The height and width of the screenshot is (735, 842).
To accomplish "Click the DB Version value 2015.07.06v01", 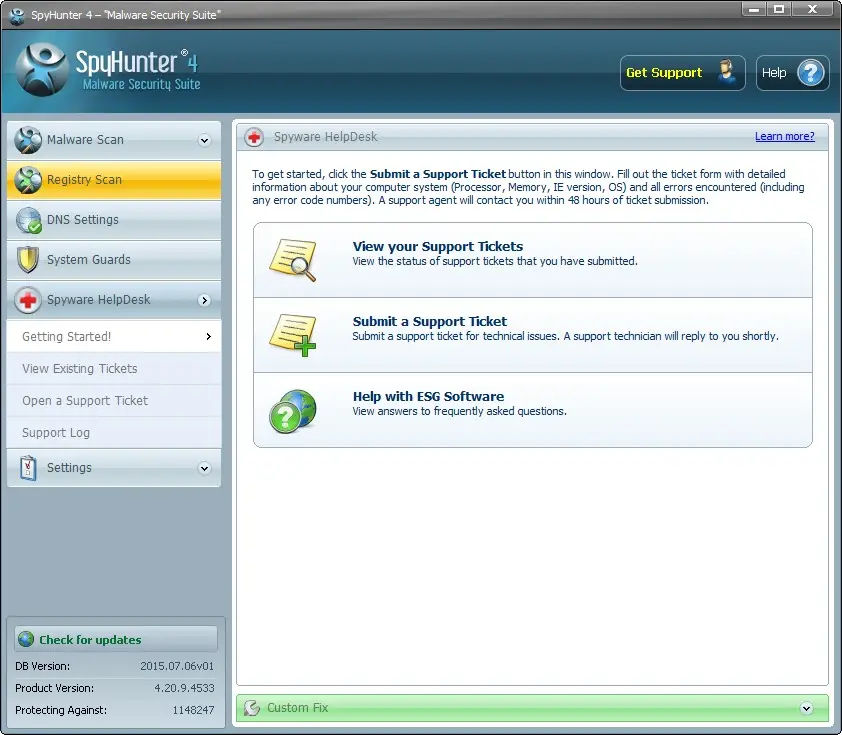I will click(x=177, y=666).
